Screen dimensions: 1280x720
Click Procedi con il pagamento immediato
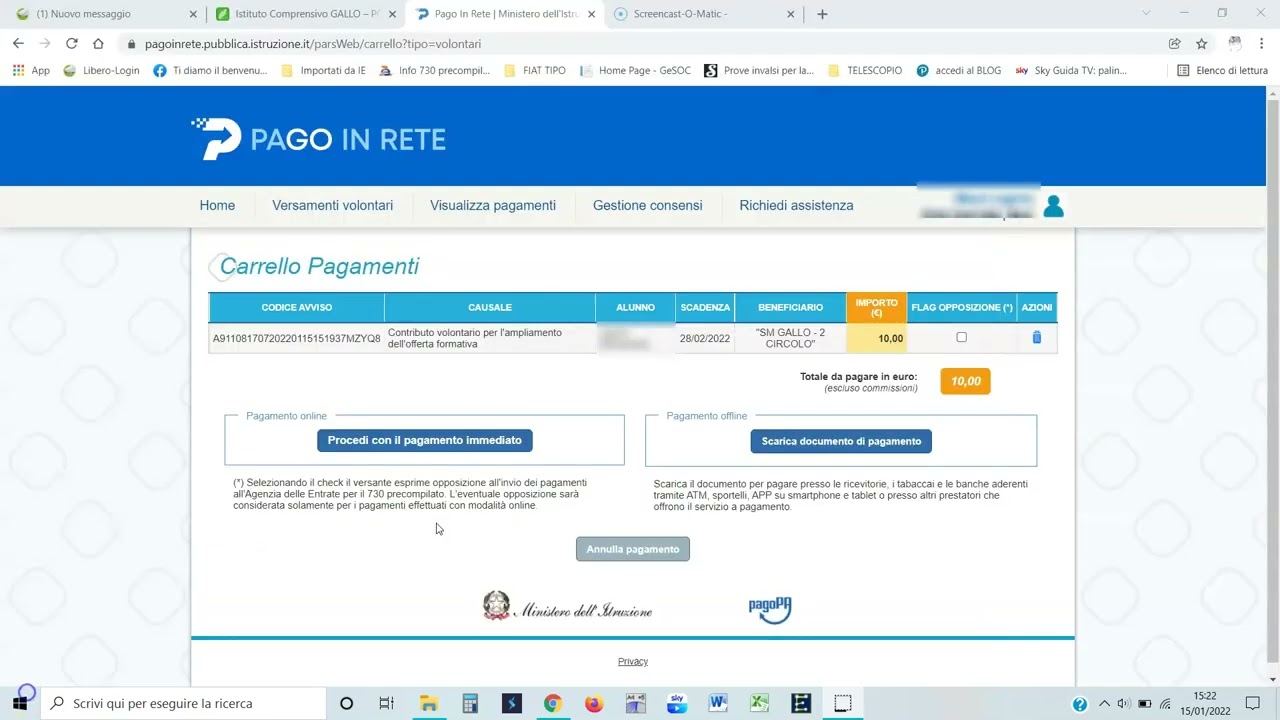[x=425, y=440]
